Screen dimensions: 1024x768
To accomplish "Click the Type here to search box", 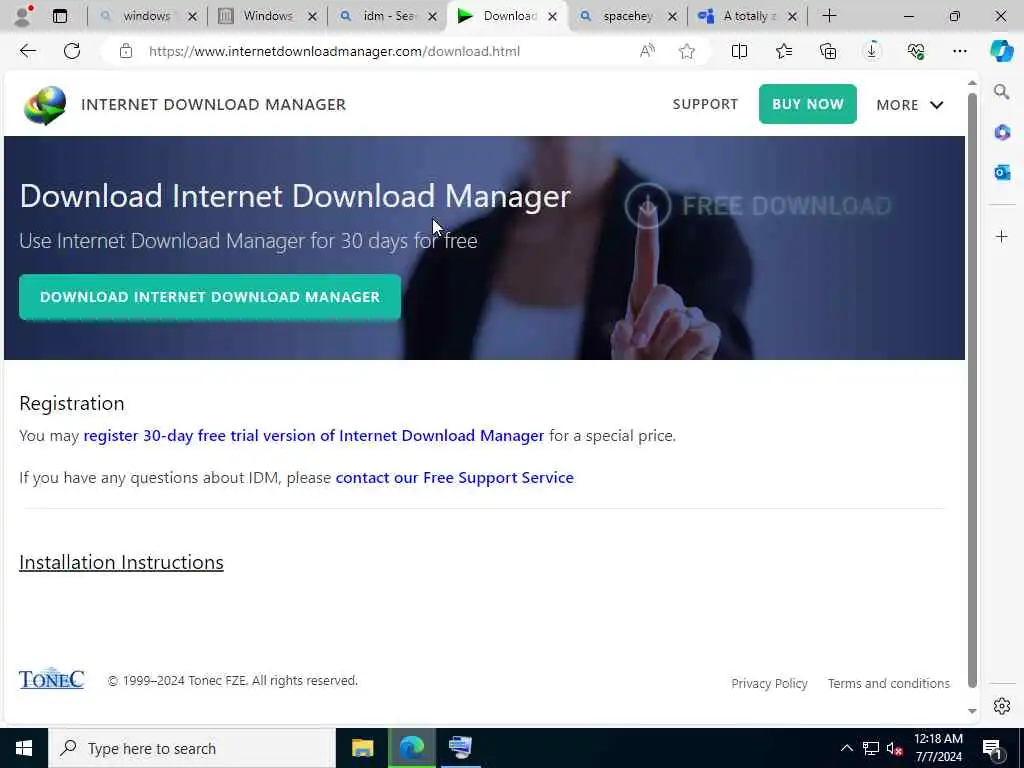I will (192, 748).
